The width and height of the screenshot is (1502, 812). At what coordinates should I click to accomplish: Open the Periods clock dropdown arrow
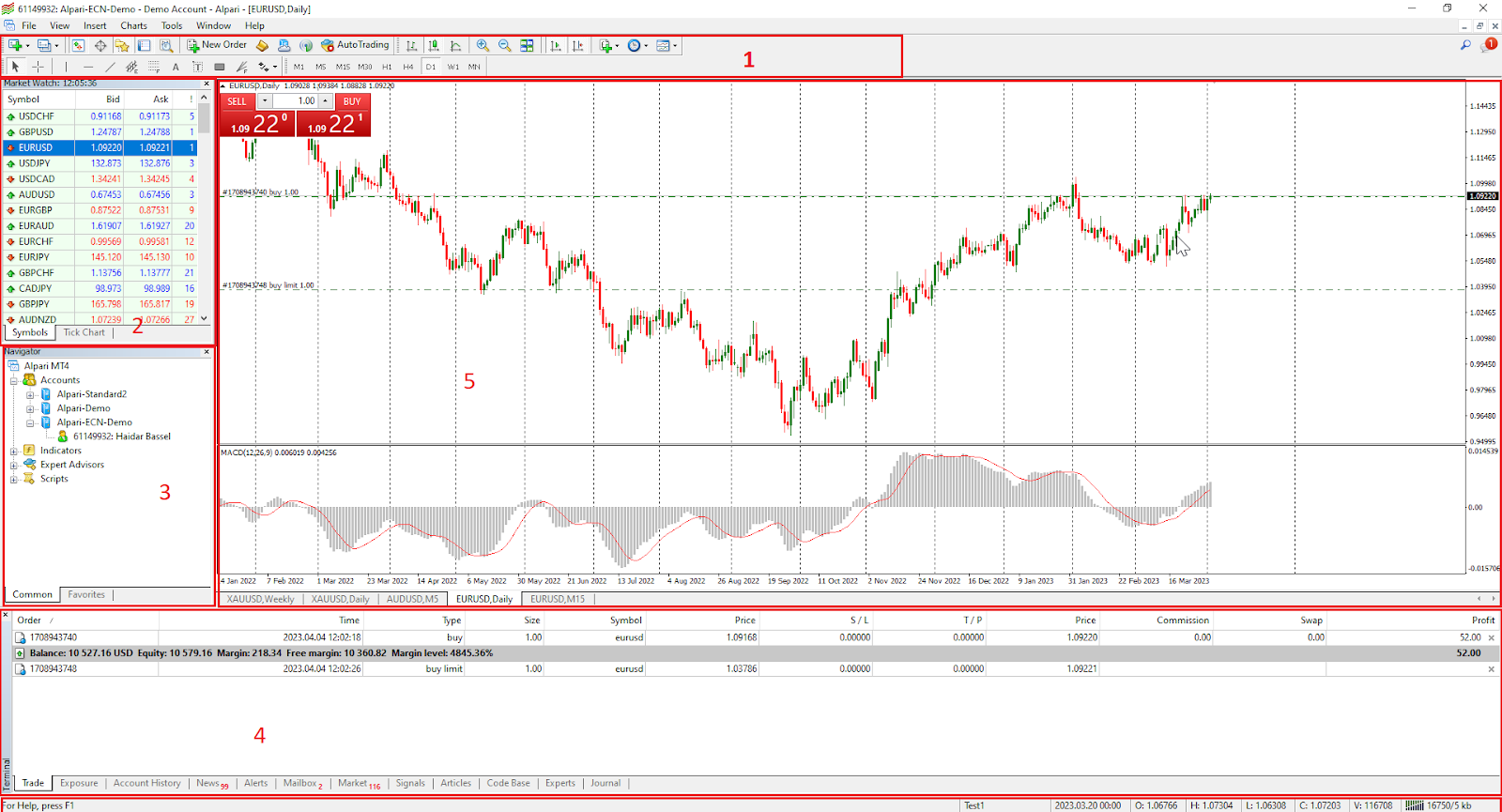(646, 45)
